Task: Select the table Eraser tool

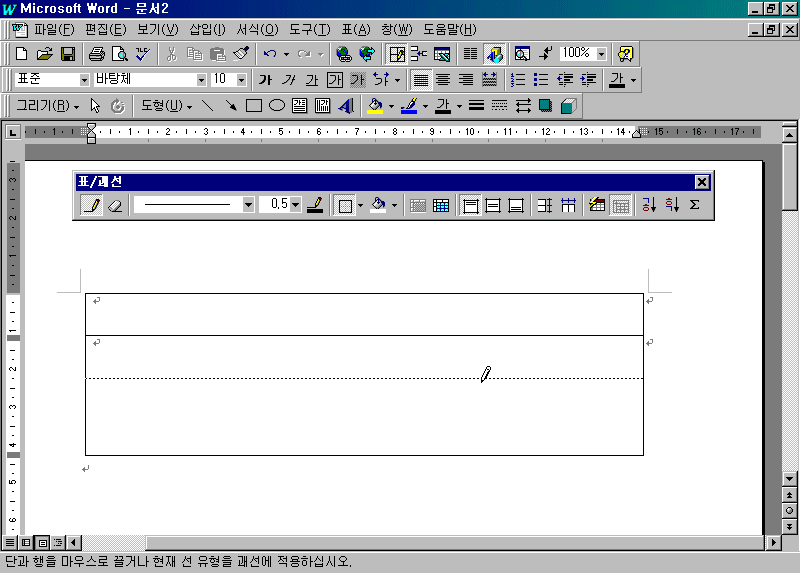Action: point(113,205)
